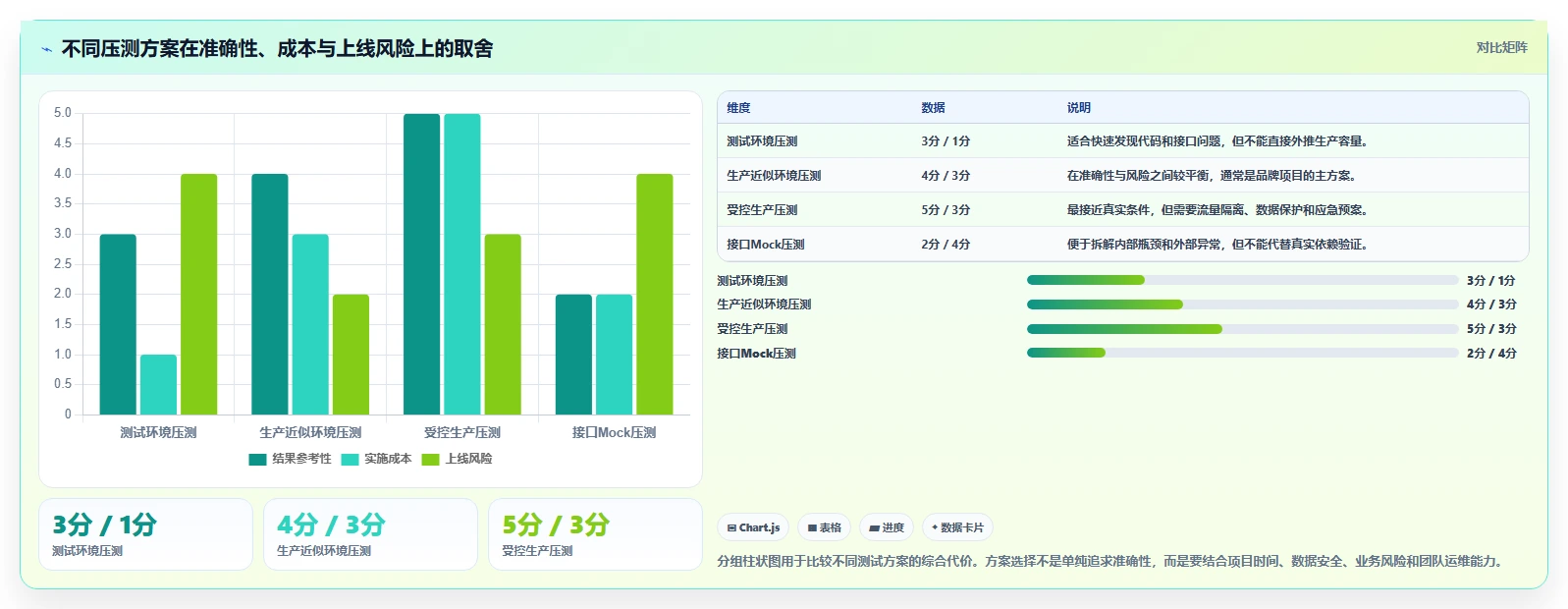The image size is (1568, 609).
Task: Click the table data cell 3分 / 1分
Action: [946, 141]
